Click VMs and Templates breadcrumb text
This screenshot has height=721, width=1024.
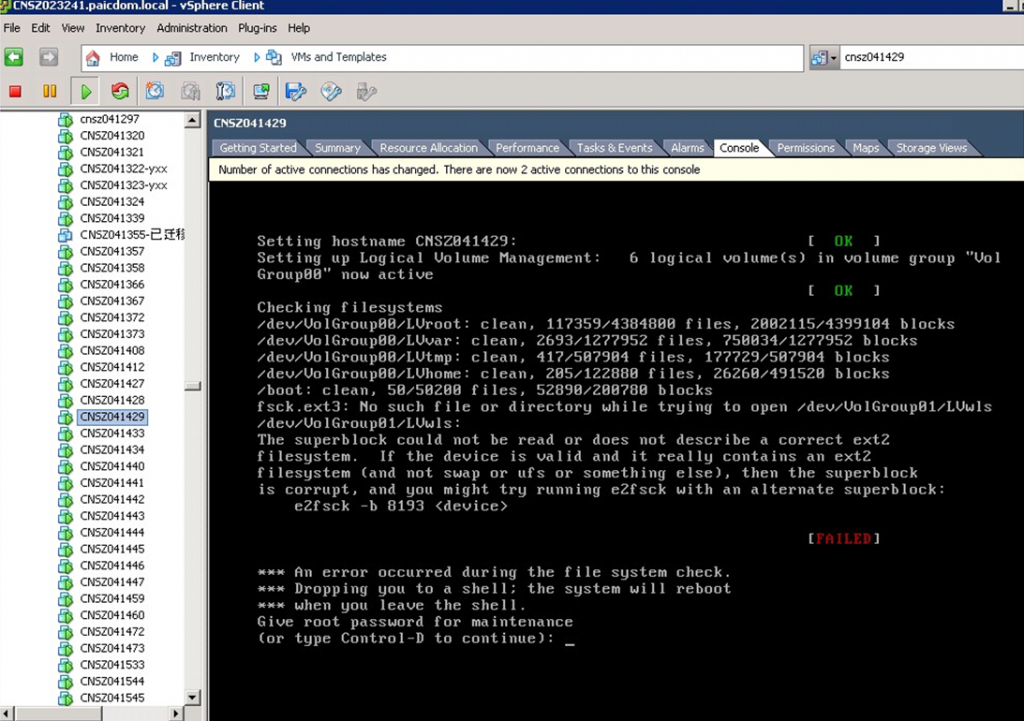pos(338,57)
